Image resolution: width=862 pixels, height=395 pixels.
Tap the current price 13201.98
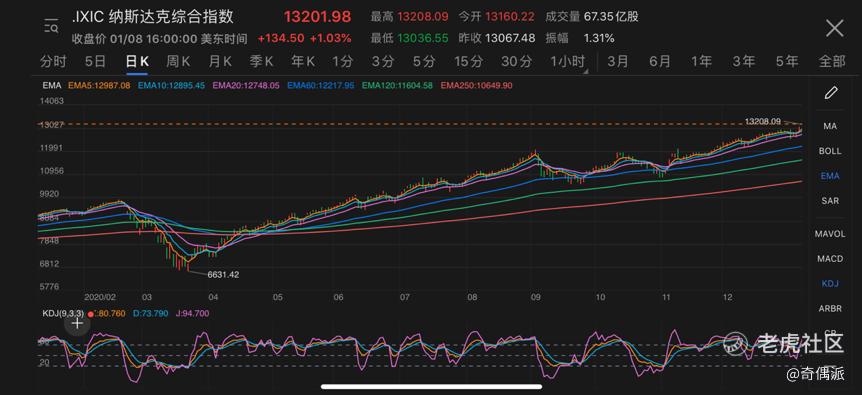(x=317, y=17)
